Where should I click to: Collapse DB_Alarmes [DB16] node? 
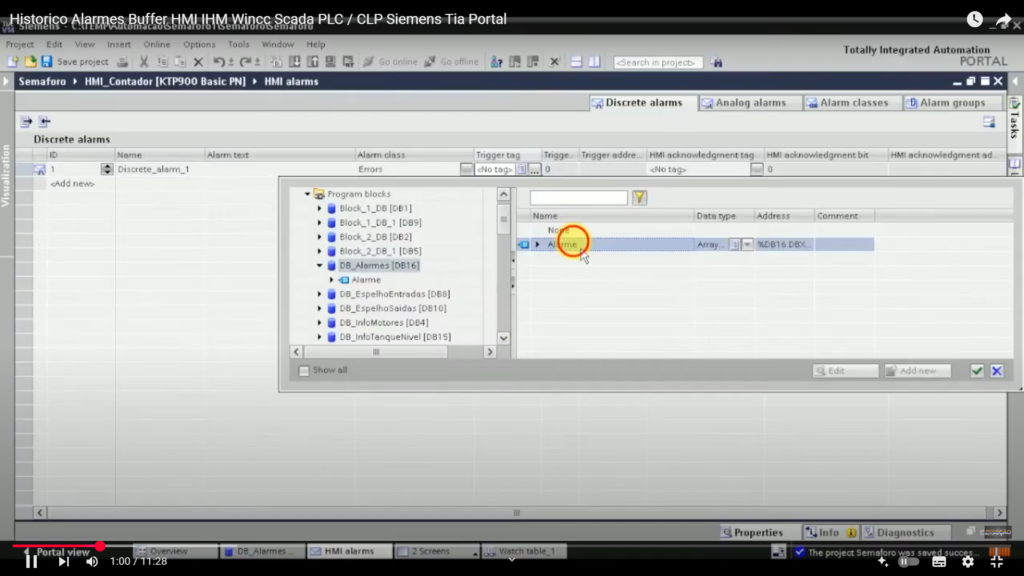(319, 265)
